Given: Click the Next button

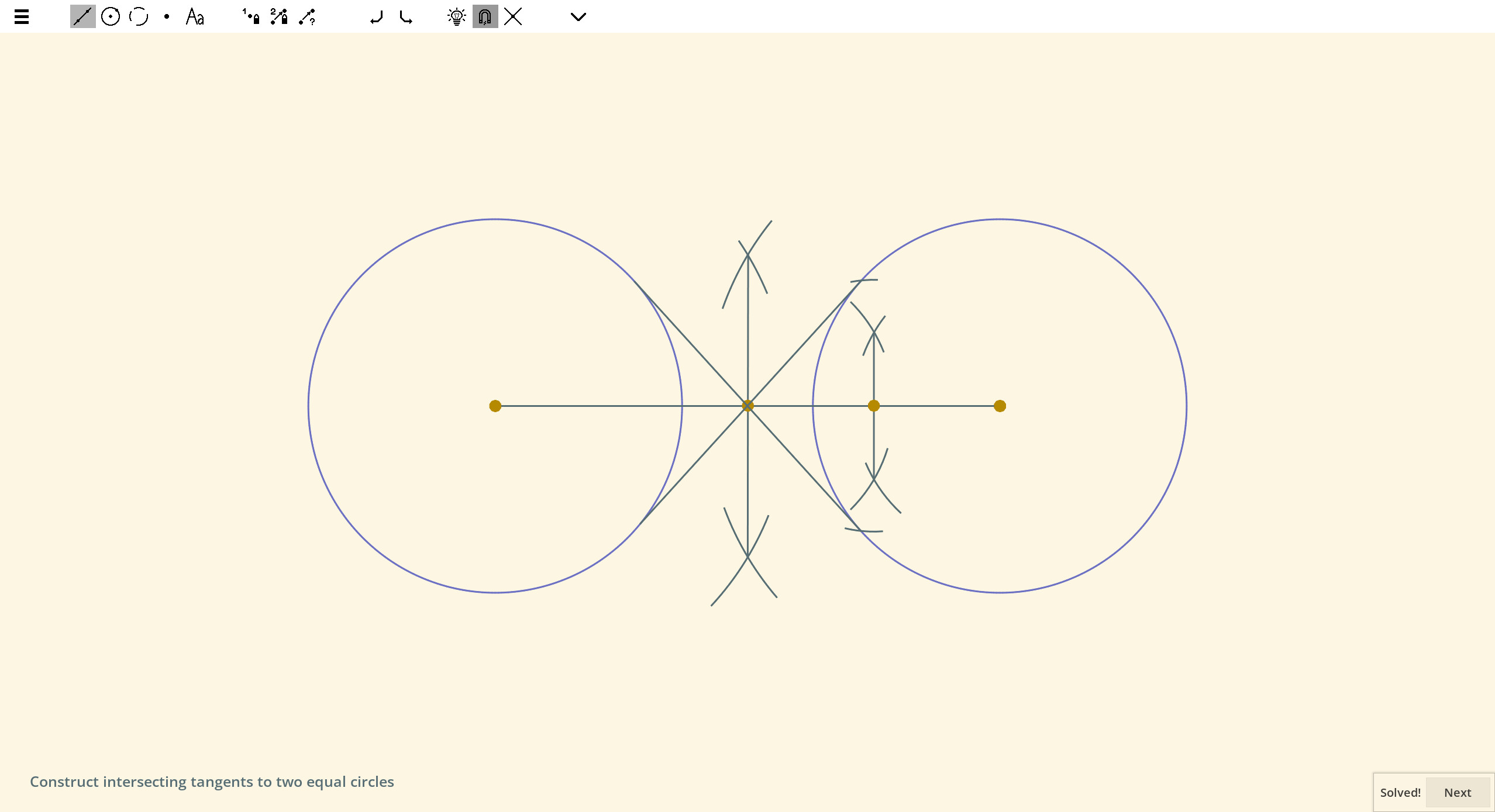Looking at the screenshot, I should click(1456, 792).
